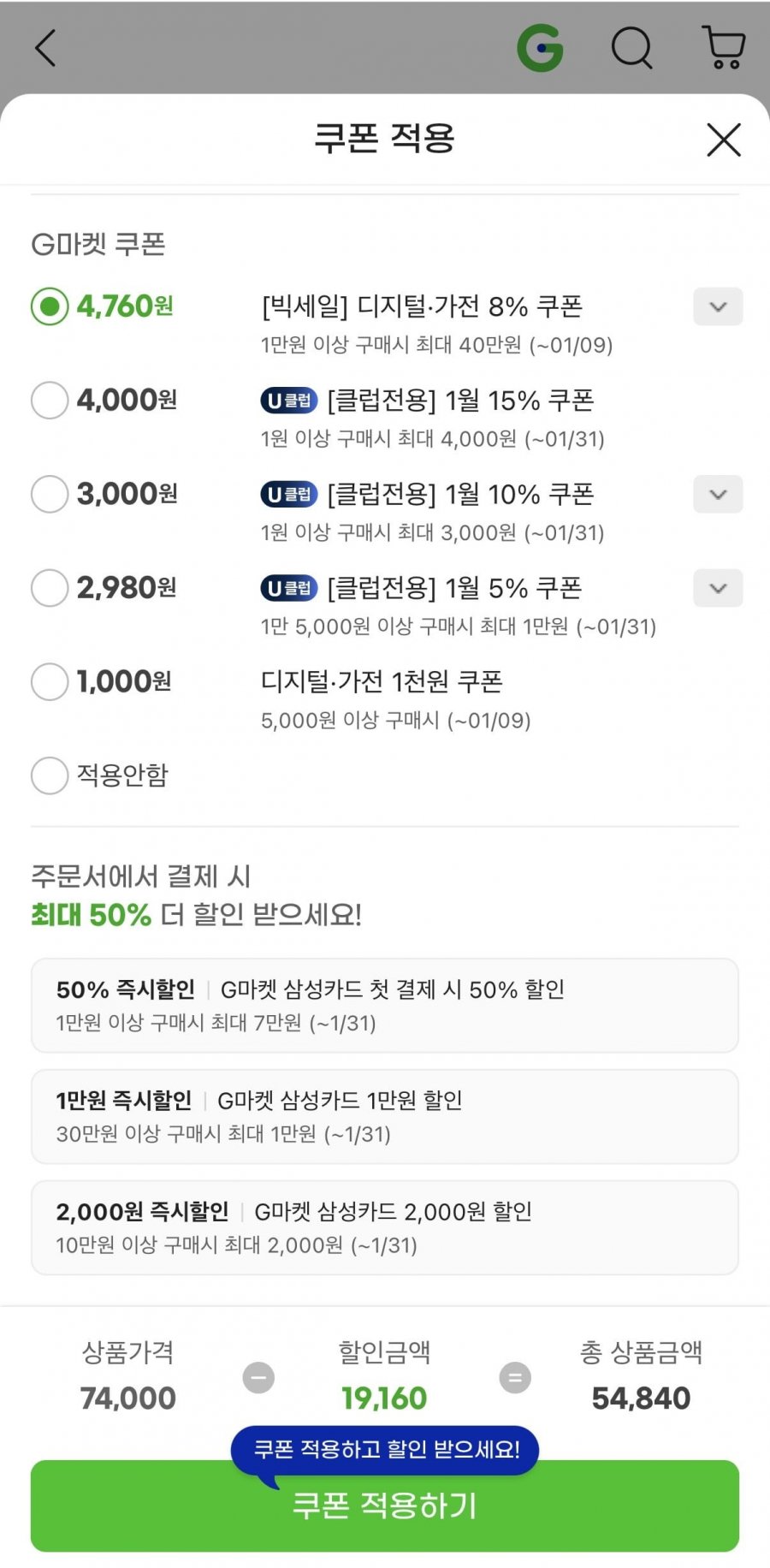Screen dimensions: 770x1568
Task: Expand details of 빅세일 8% coupon
Action: tap(718, 306)
